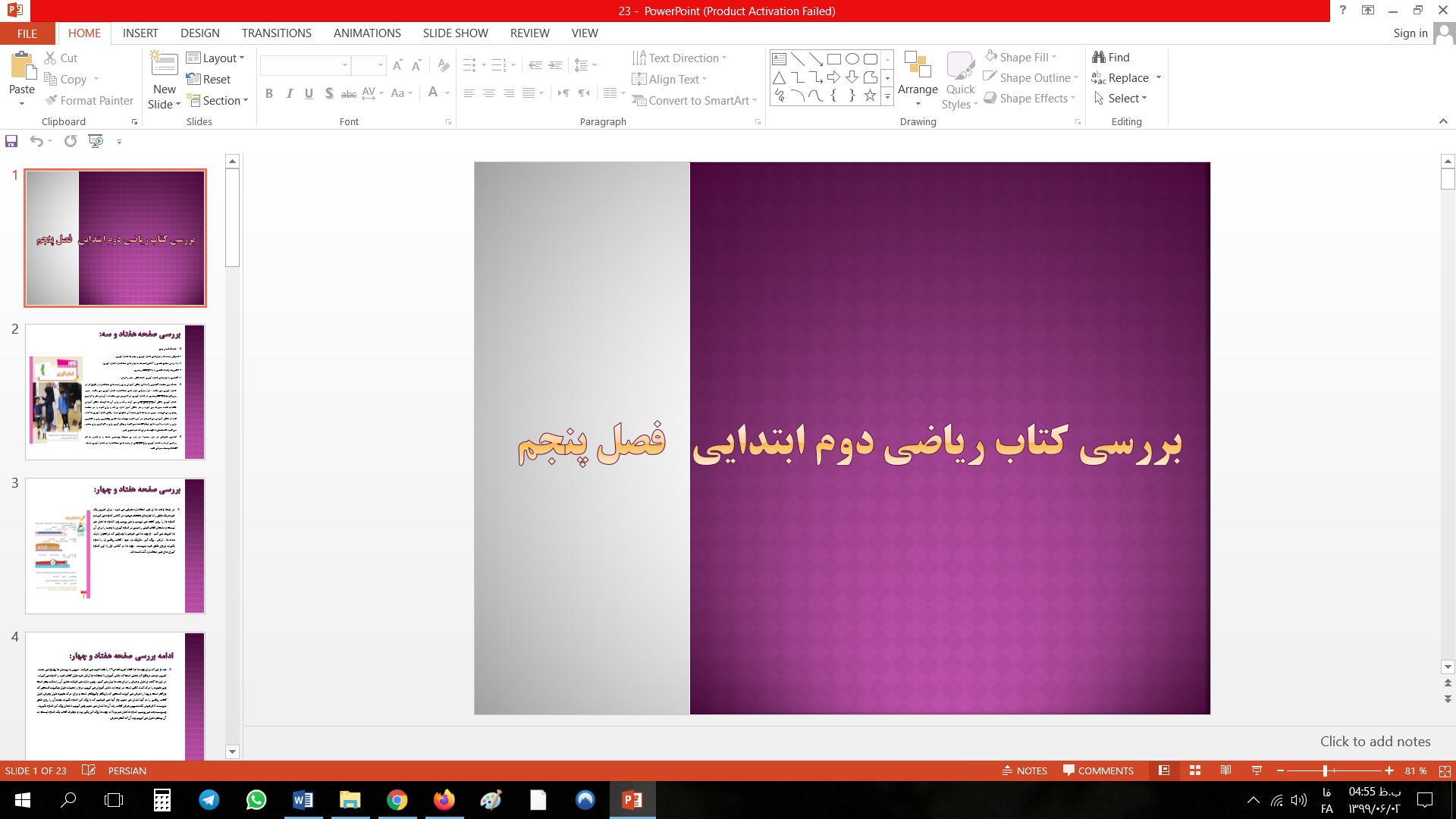
Task: Click the Save icon in quick access toolbar
Action: click(x=11, y=141)
